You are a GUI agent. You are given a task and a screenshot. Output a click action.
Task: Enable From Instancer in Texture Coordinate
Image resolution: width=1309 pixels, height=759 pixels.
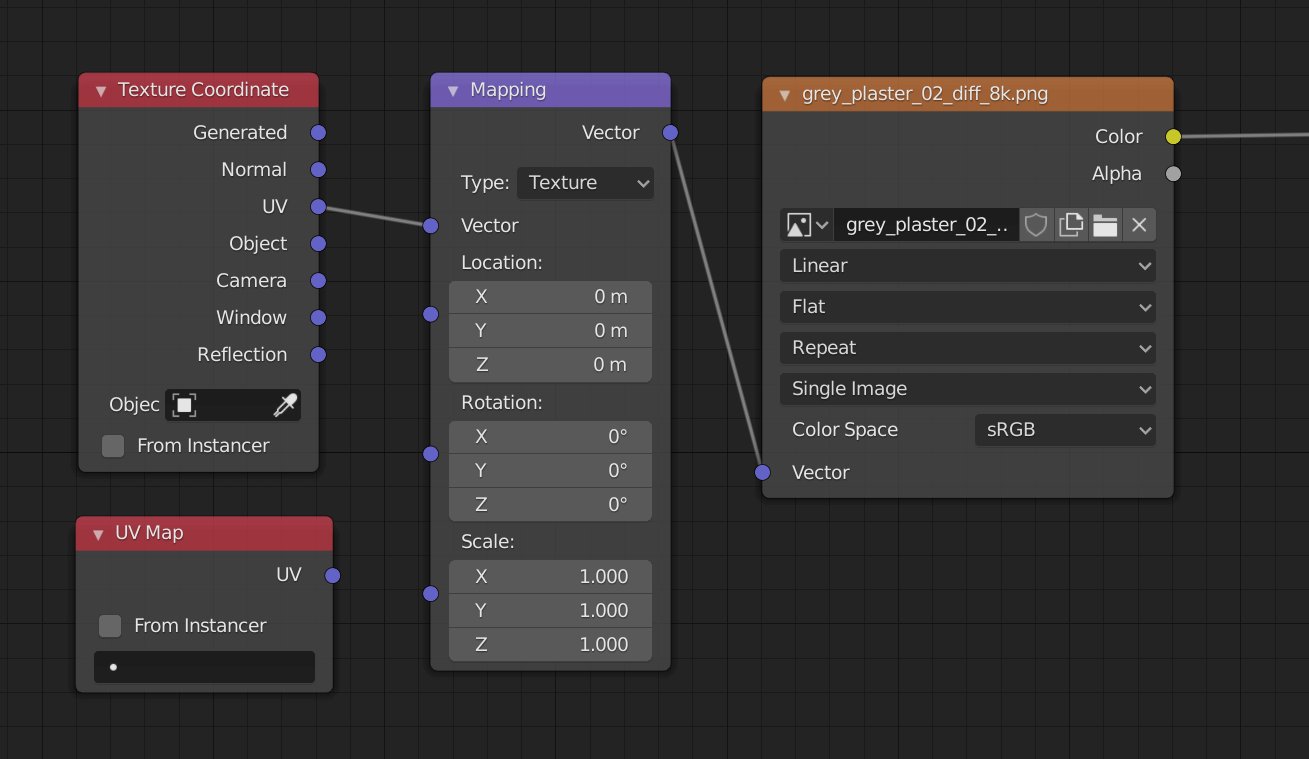[x=113, y=446]
